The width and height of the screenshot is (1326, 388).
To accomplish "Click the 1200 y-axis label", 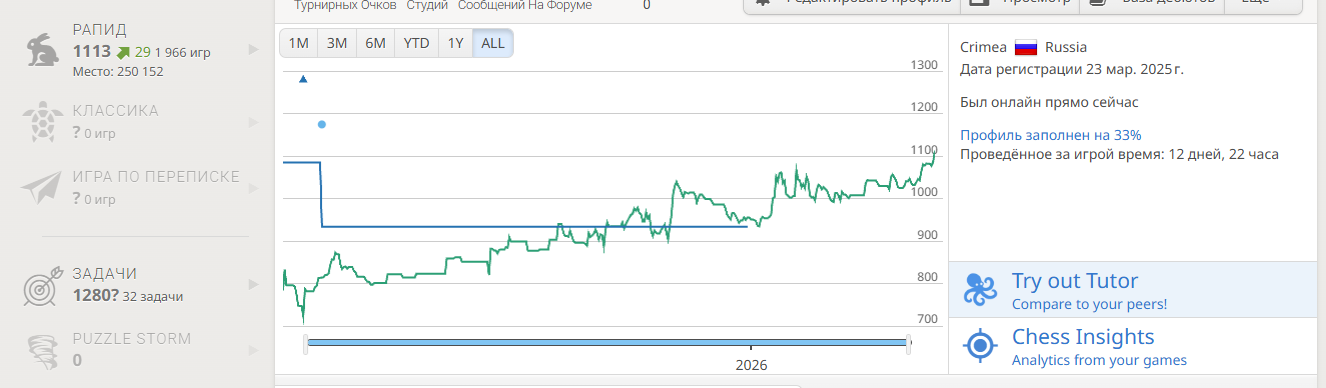I will point(923,108).
